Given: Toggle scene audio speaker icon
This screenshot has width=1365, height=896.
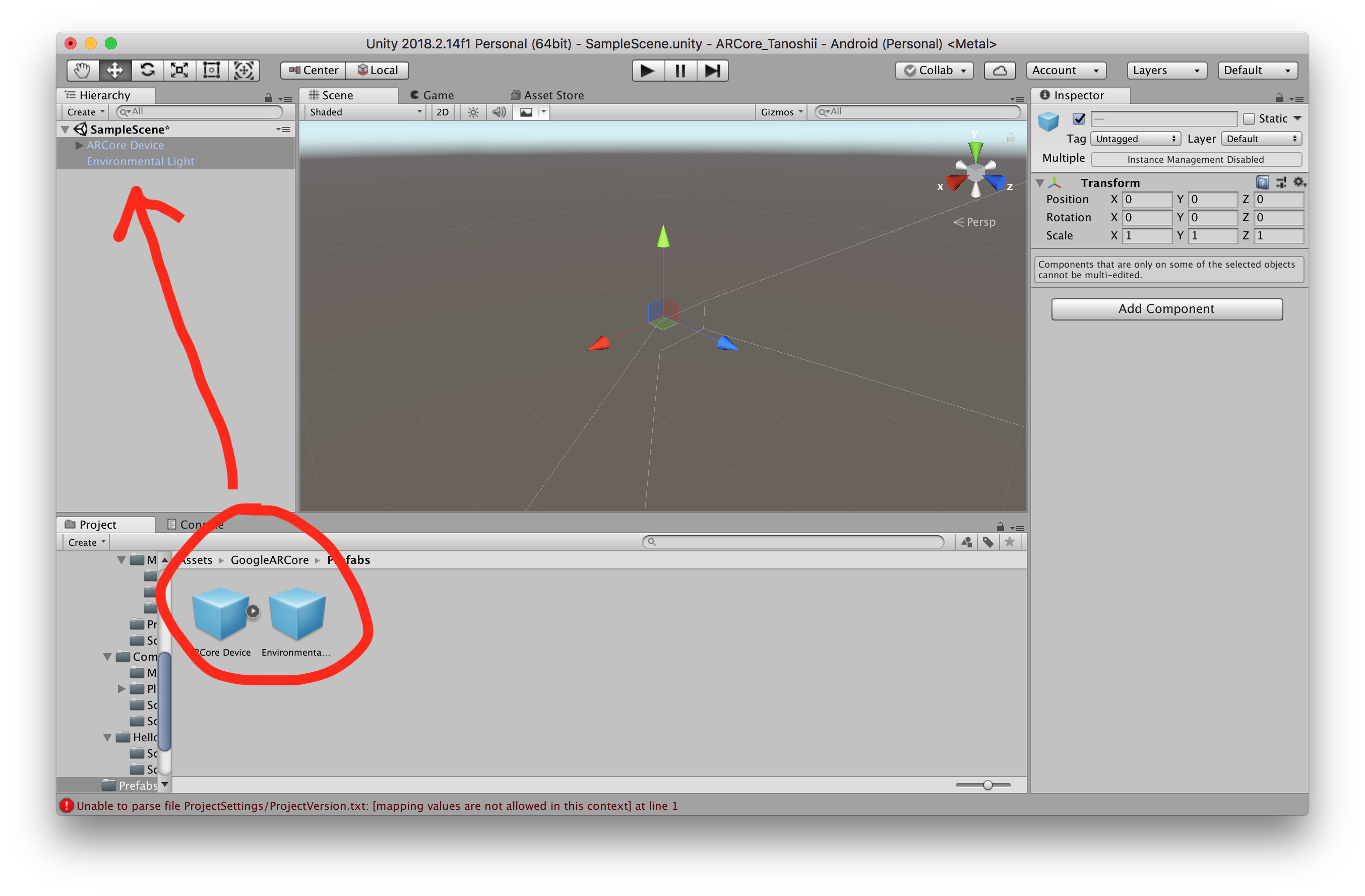Looking at the screenshot, I should (x=499, y=112).
